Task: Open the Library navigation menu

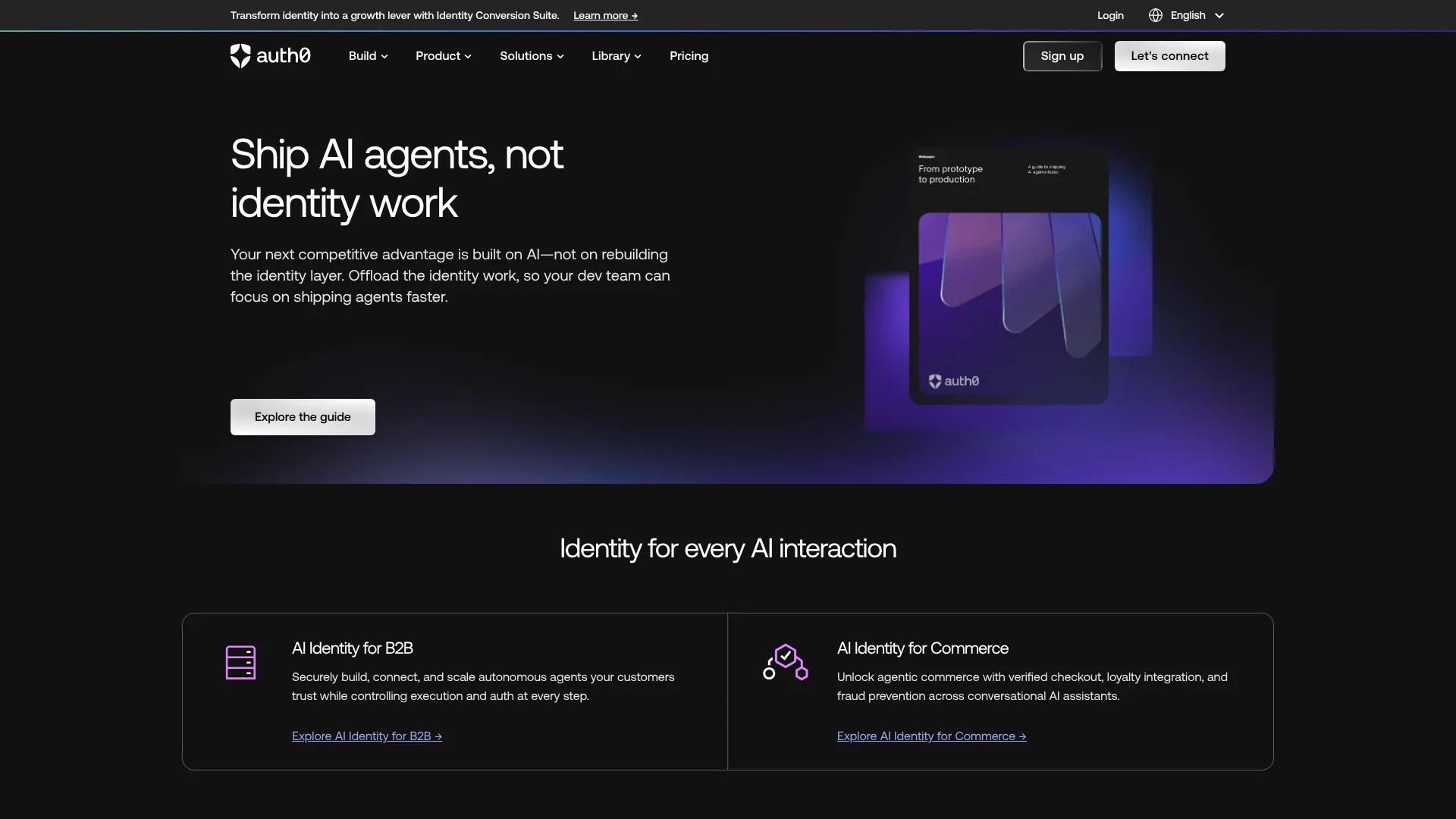Action: [x=617, y=56]
